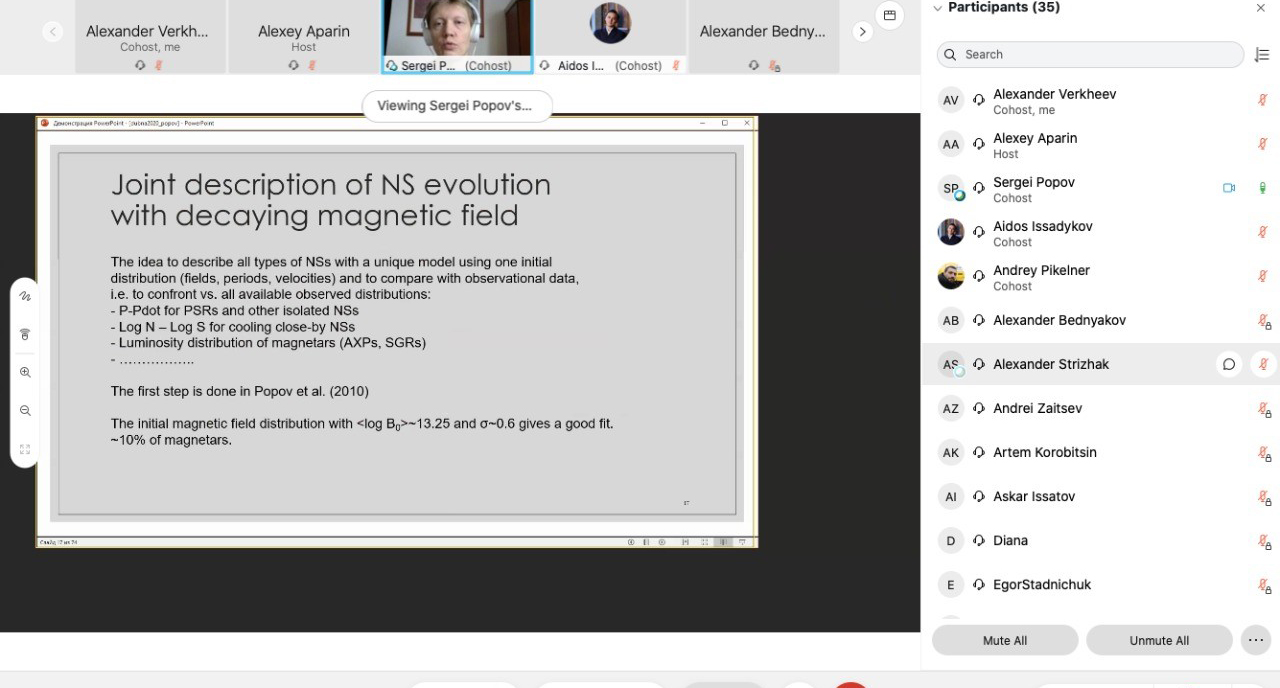
Task: Toggle Sergei Popov's green microphone
Action: point(1263,188)
